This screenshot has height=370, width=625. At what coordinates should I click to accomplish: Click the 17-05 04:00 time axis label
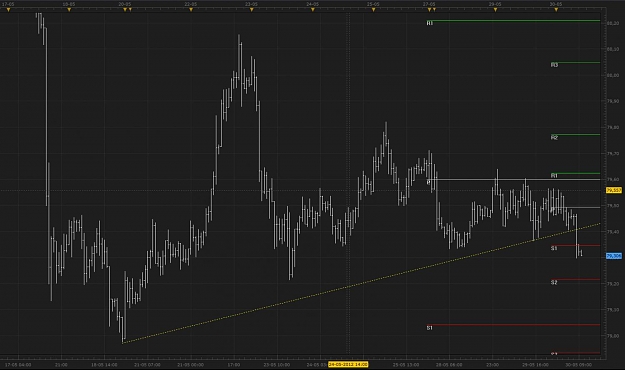[x=18, y=364]
